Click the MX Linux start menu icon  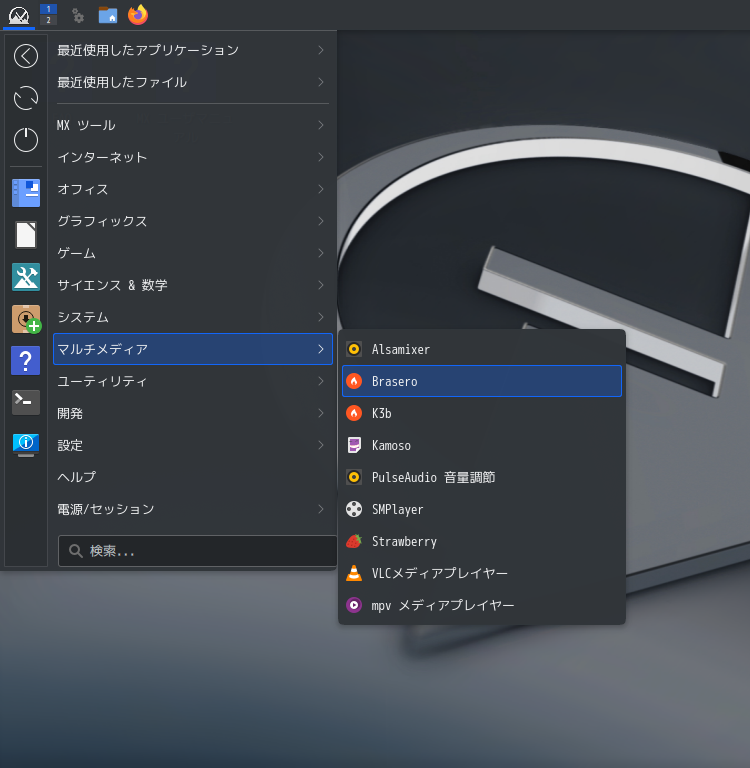click(x=19, y=15)
